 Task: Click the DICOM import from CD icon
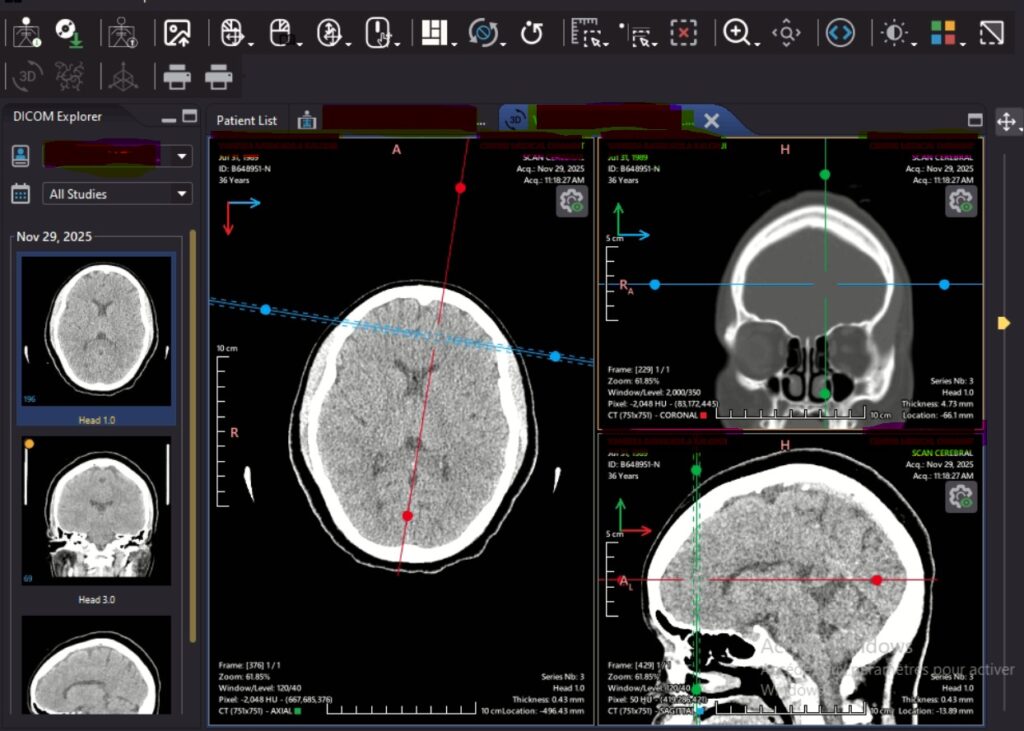click(x=68, y=33)
